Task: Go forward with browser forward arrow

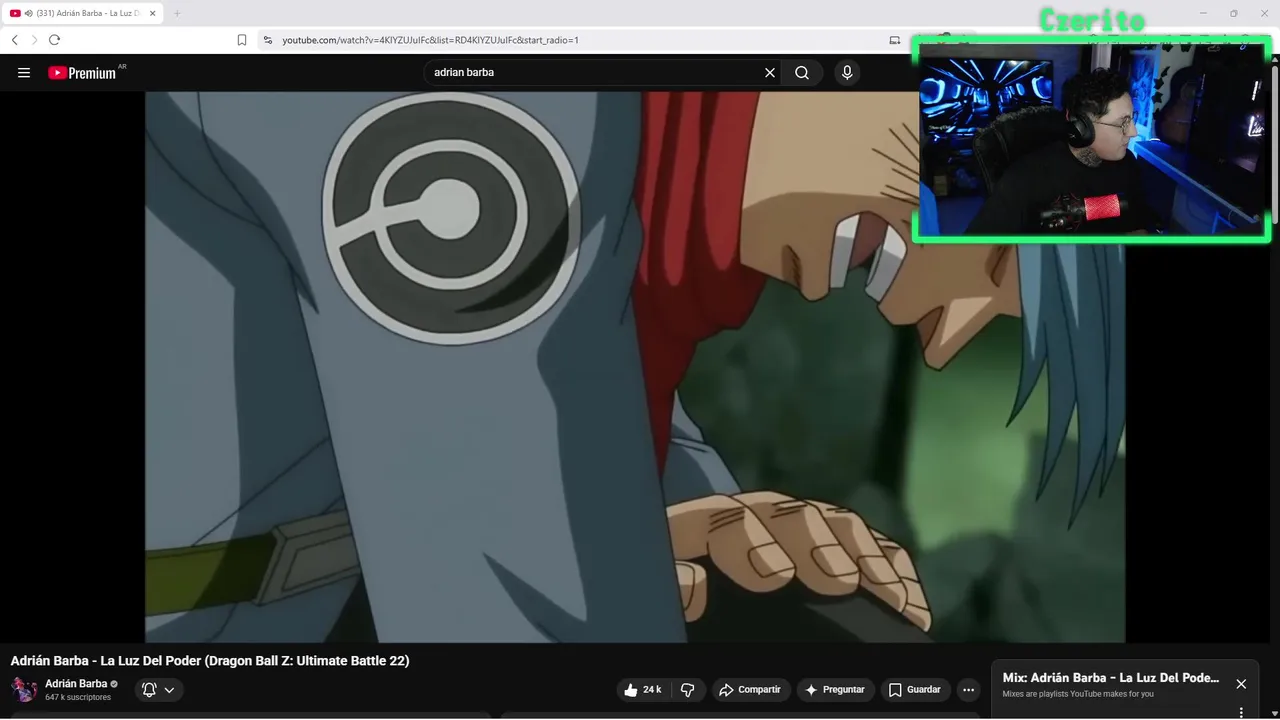Action: pos(34,40)
